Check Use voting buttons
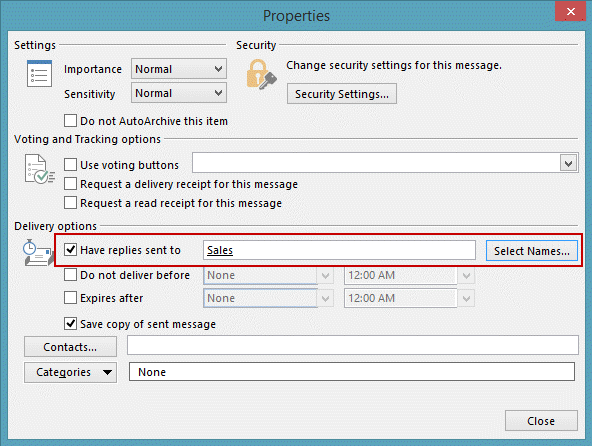The image size is (592, 446). point(70,165)
